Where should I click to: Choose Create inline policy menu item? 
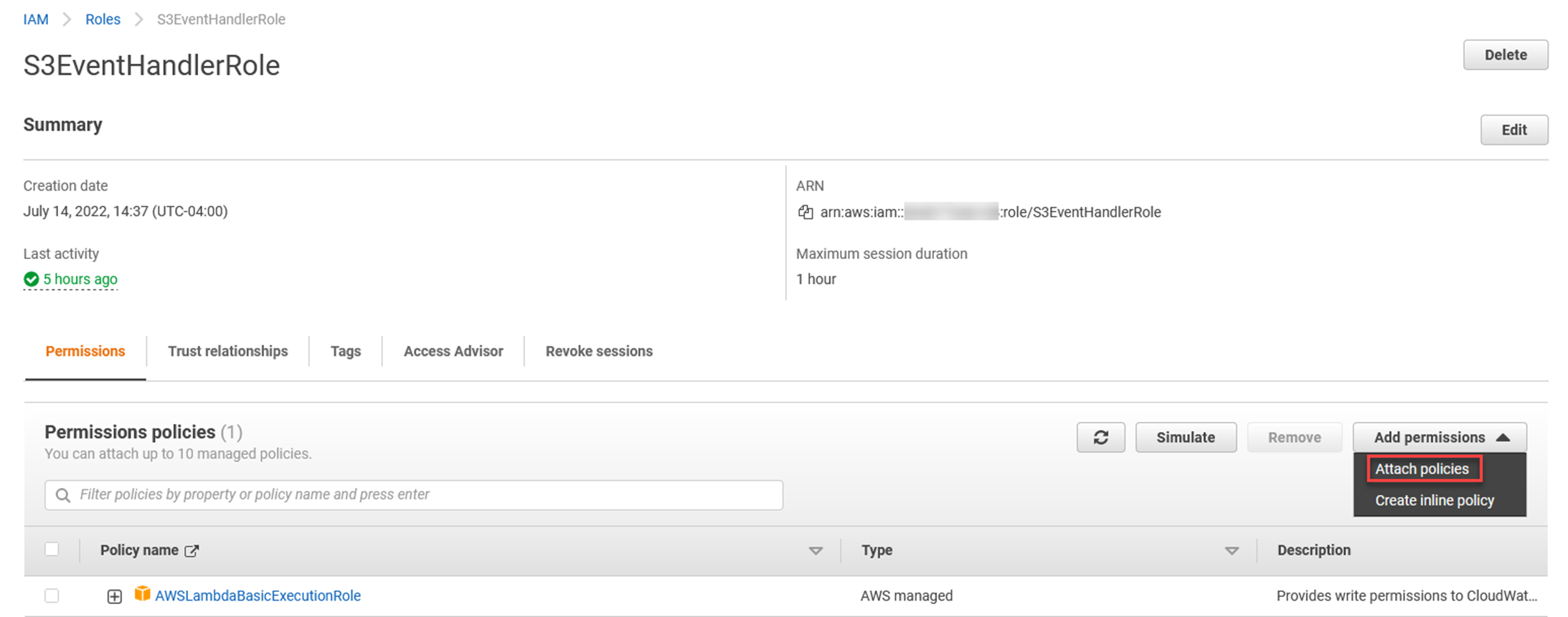click(x=1435, y=501)
